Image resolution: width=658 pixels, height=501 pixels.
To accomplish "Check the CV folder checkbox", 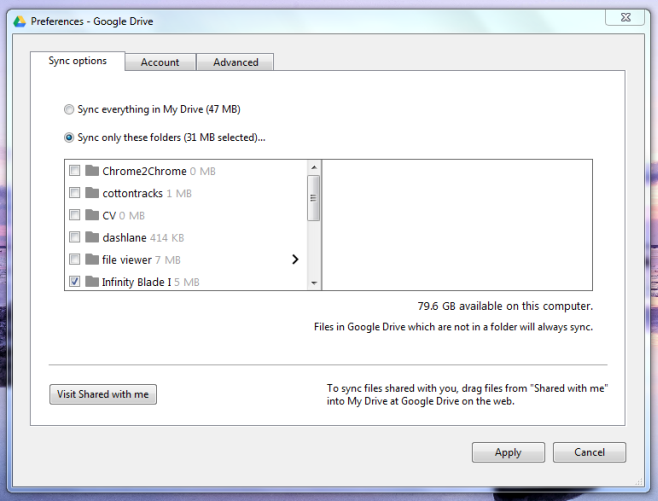I will [x=75, y=215].
